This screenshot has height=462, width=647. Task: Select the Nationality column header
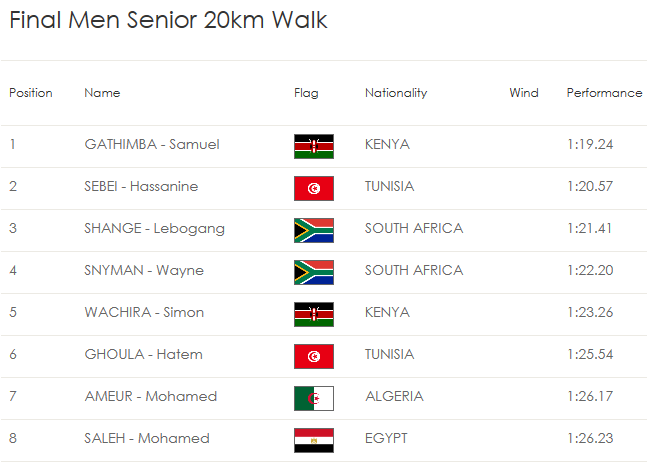click(x=396, y=93)
